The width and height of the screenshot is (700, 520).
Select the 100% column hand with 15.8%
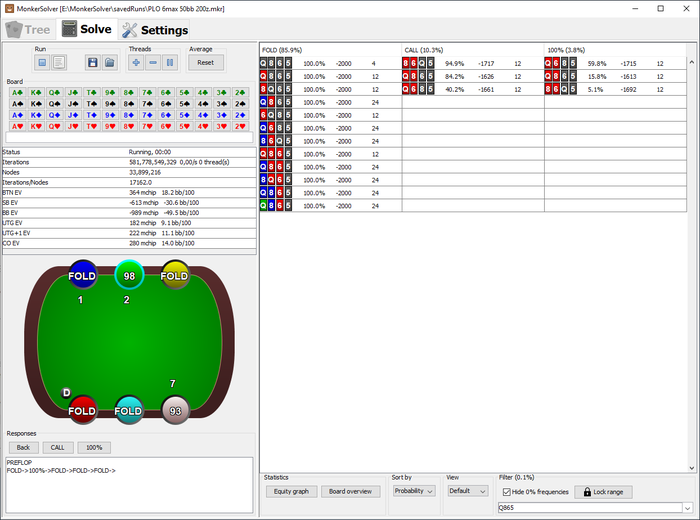pos(615,76)
